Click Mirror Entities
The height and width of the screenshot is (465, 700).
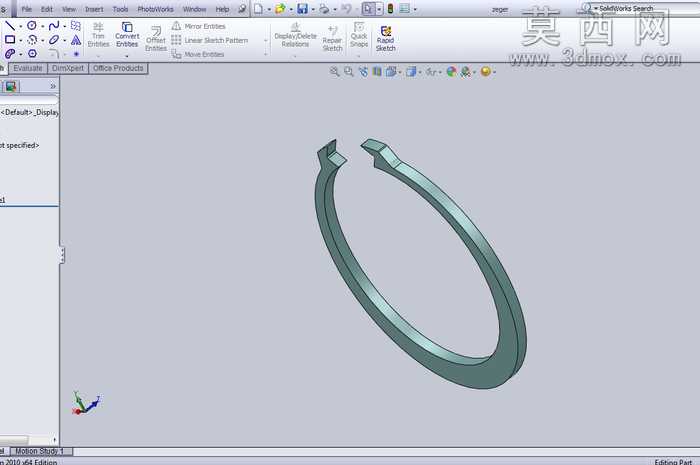coord(199,26)
